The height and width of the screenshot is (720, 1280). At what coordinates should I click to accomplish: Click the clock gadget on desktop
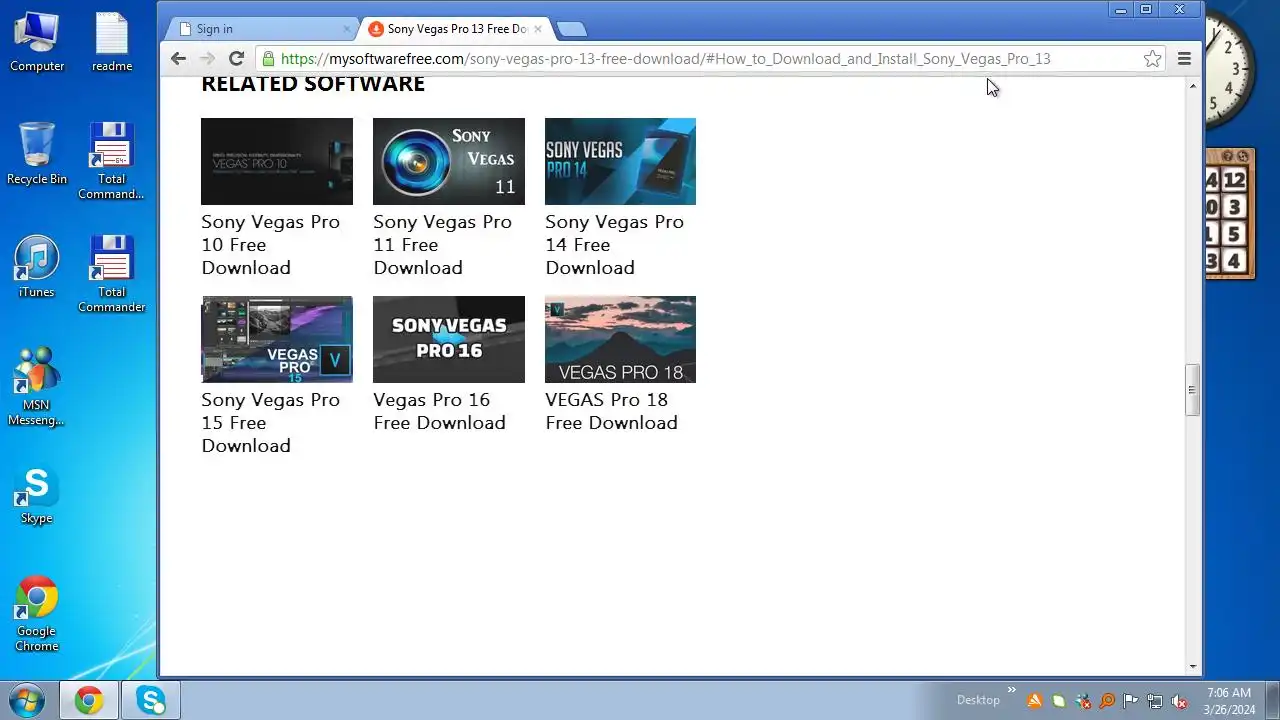pos(1231,72)
